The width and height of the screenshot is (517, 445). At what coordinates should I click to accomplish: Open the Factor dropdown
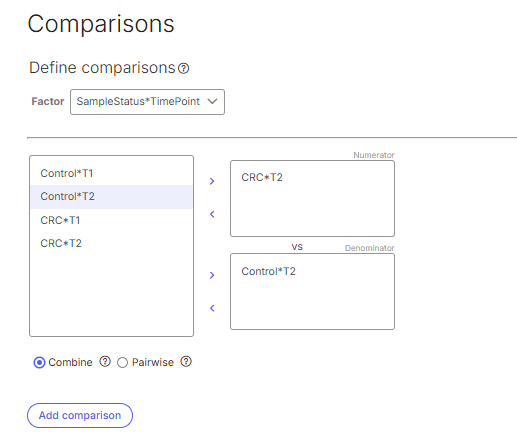147,102
